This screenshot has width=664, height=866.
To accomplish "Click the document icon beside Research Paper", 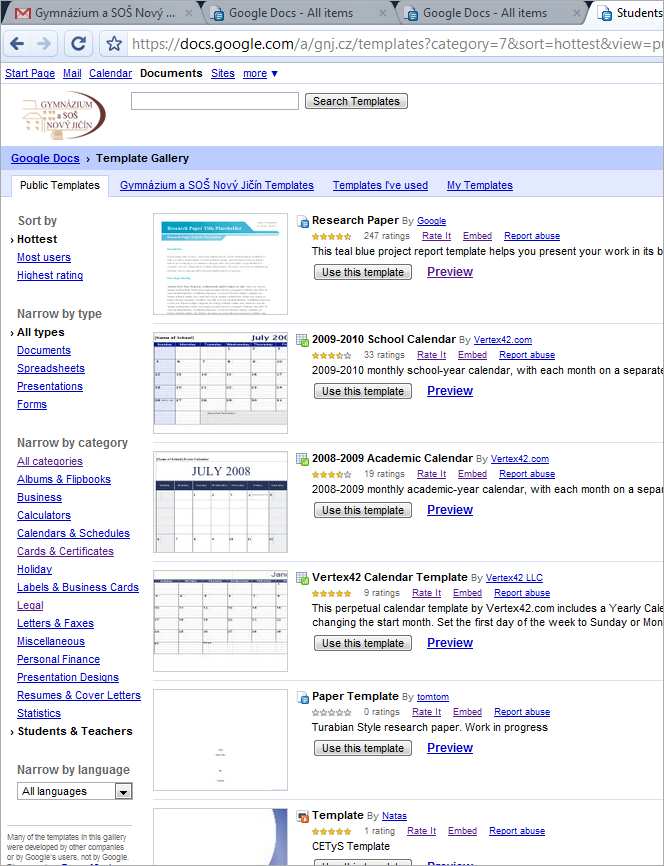I will [x=303, y=221].
